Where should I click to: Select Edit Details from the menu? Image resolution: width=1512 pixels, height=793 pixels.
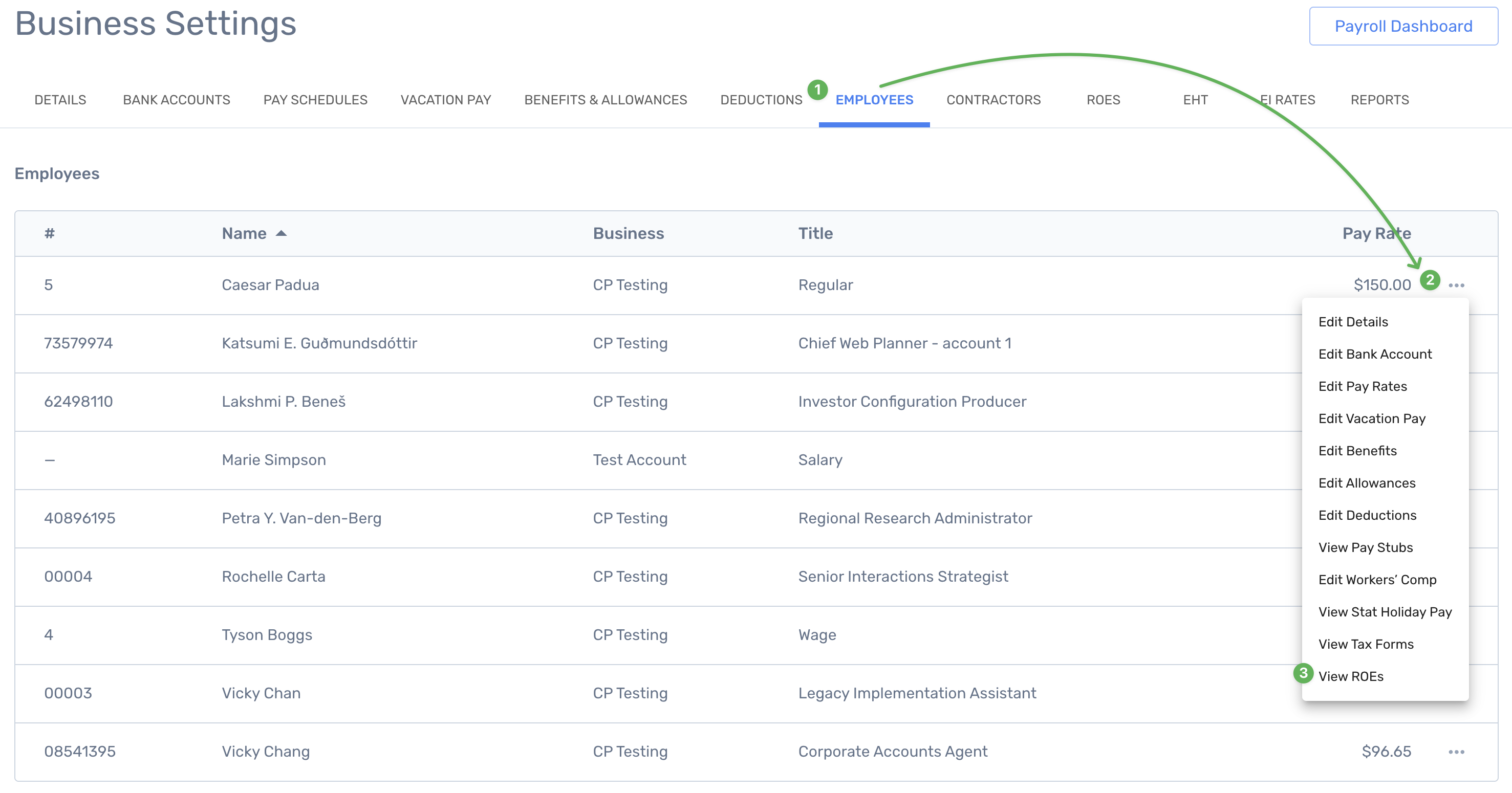[x=1353, y=322]
